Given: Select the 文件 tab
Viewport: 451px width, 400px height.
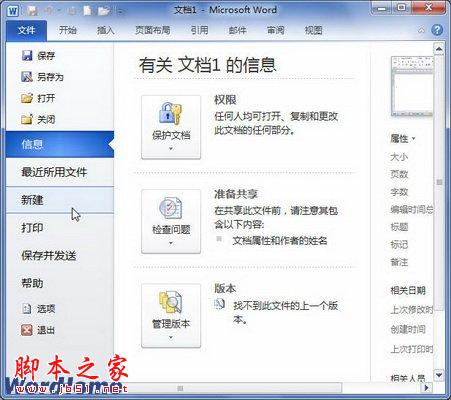Looking at the screenshot, I should pyautogui.click(x=26, y=30).
